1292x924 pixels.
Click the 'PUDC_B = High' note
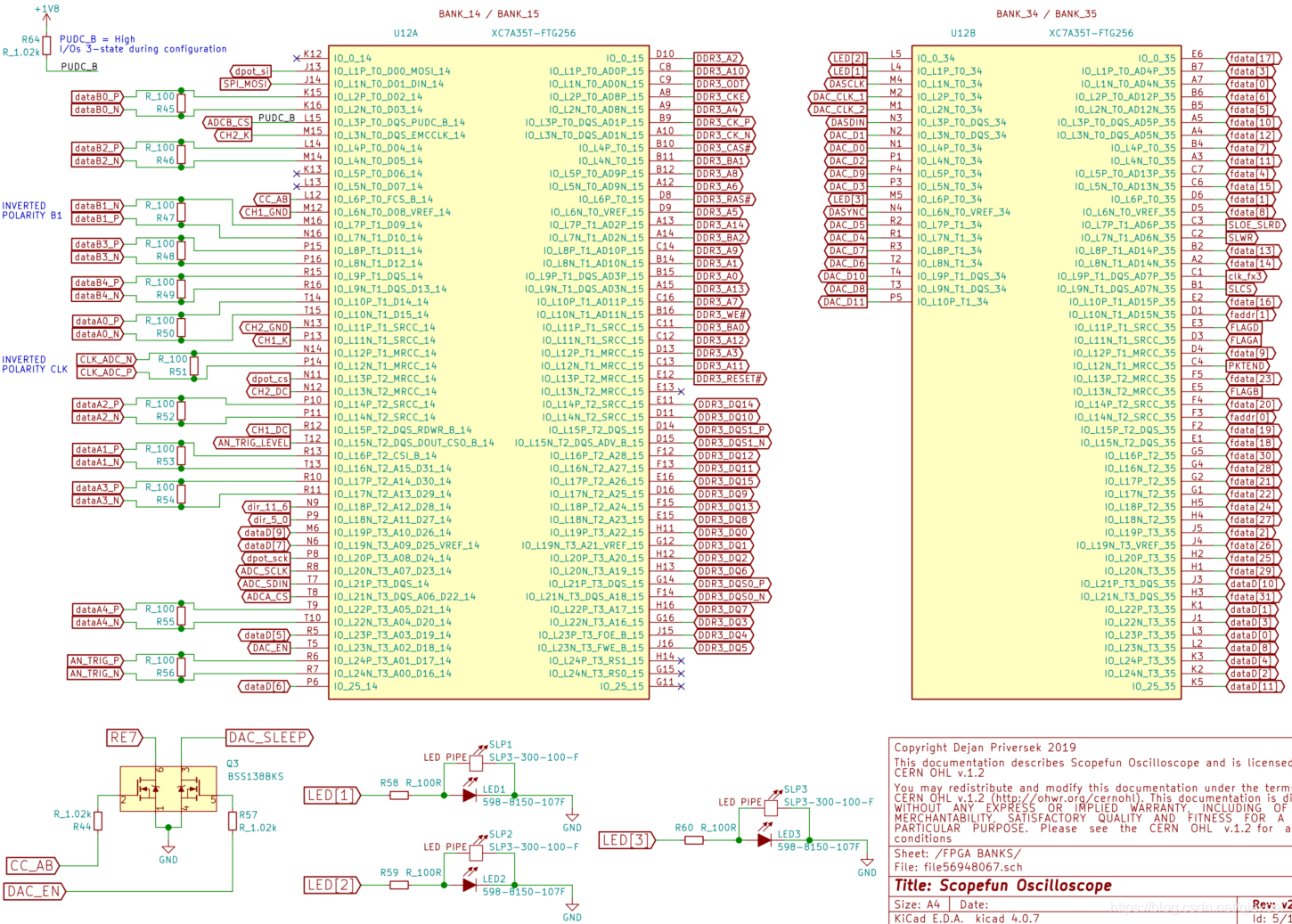coord(97,39)
